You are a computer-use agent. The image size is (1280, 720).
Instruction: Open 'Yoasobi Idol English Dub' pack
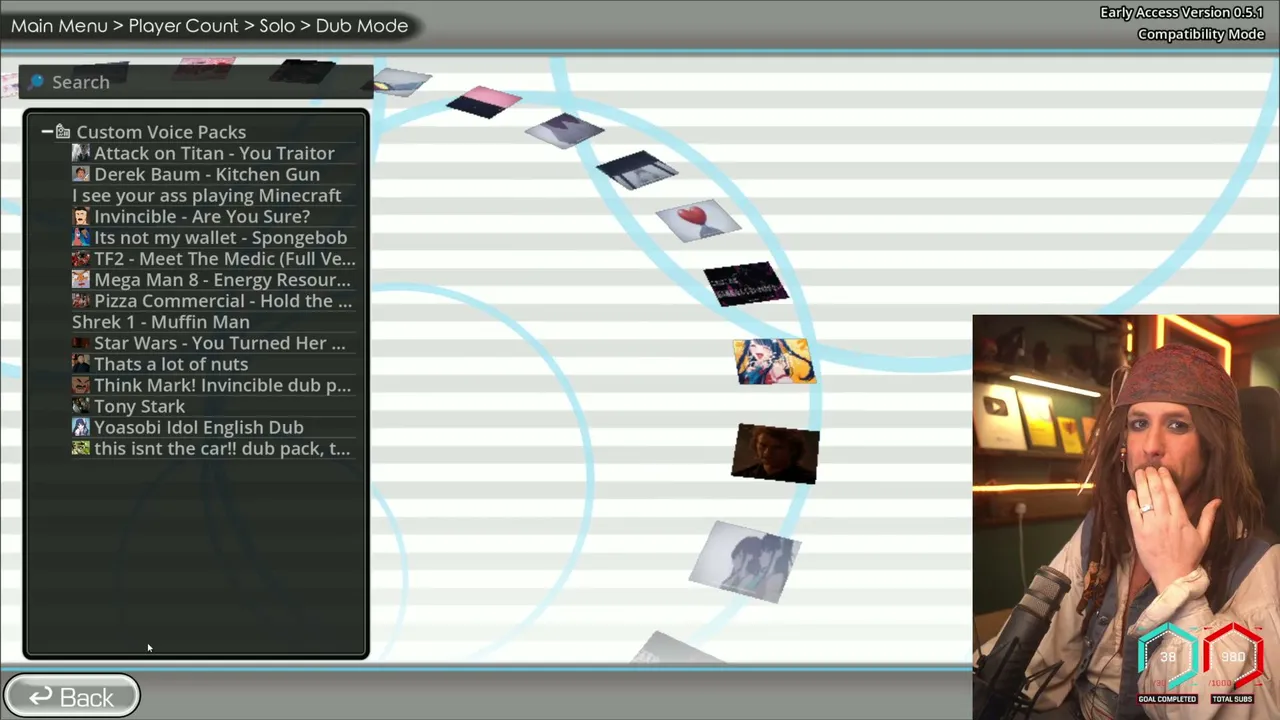click(198, 427)
